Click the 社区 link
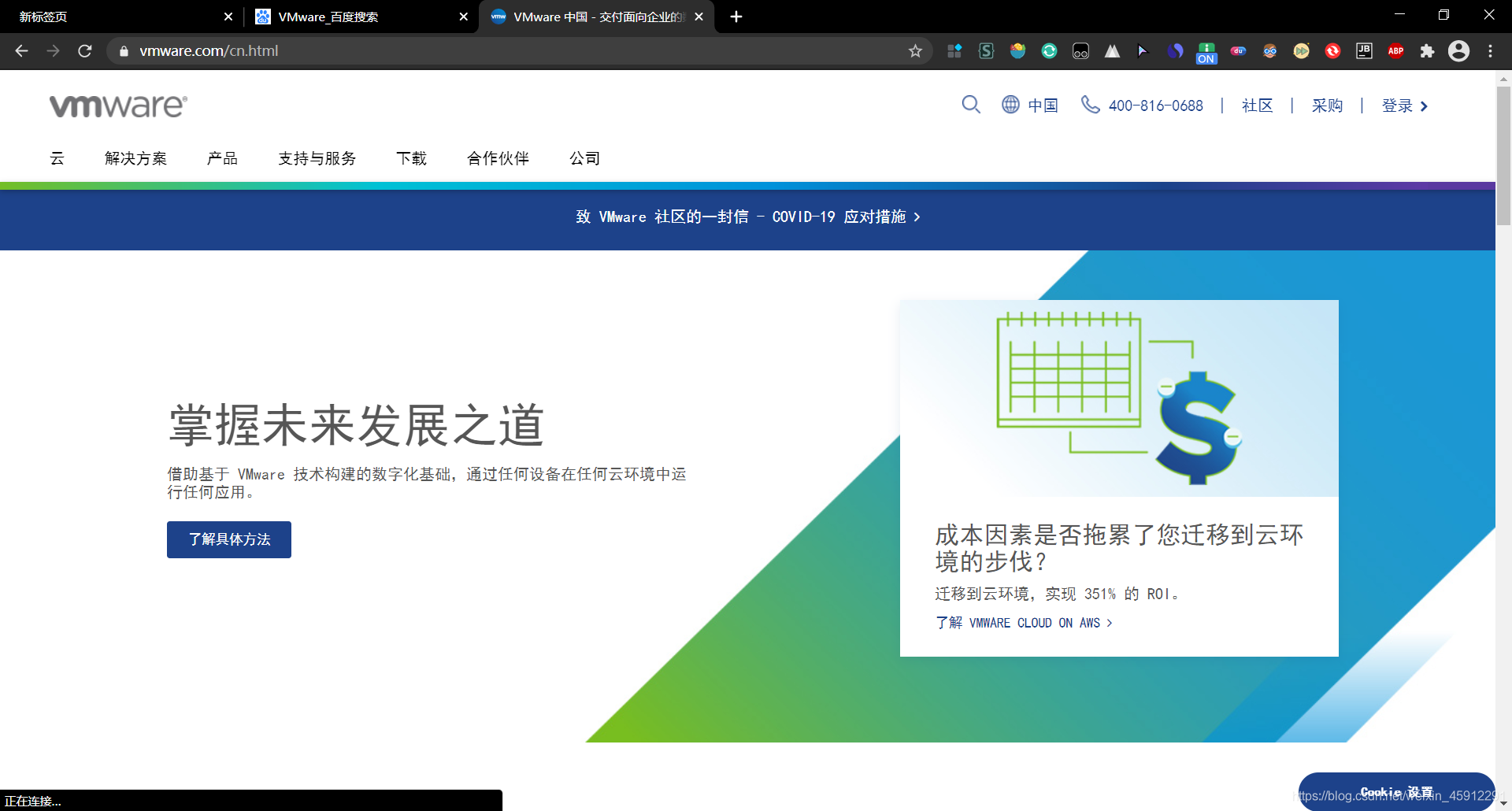Viewport: 1512px width, 811px height. pos(1257,106)
